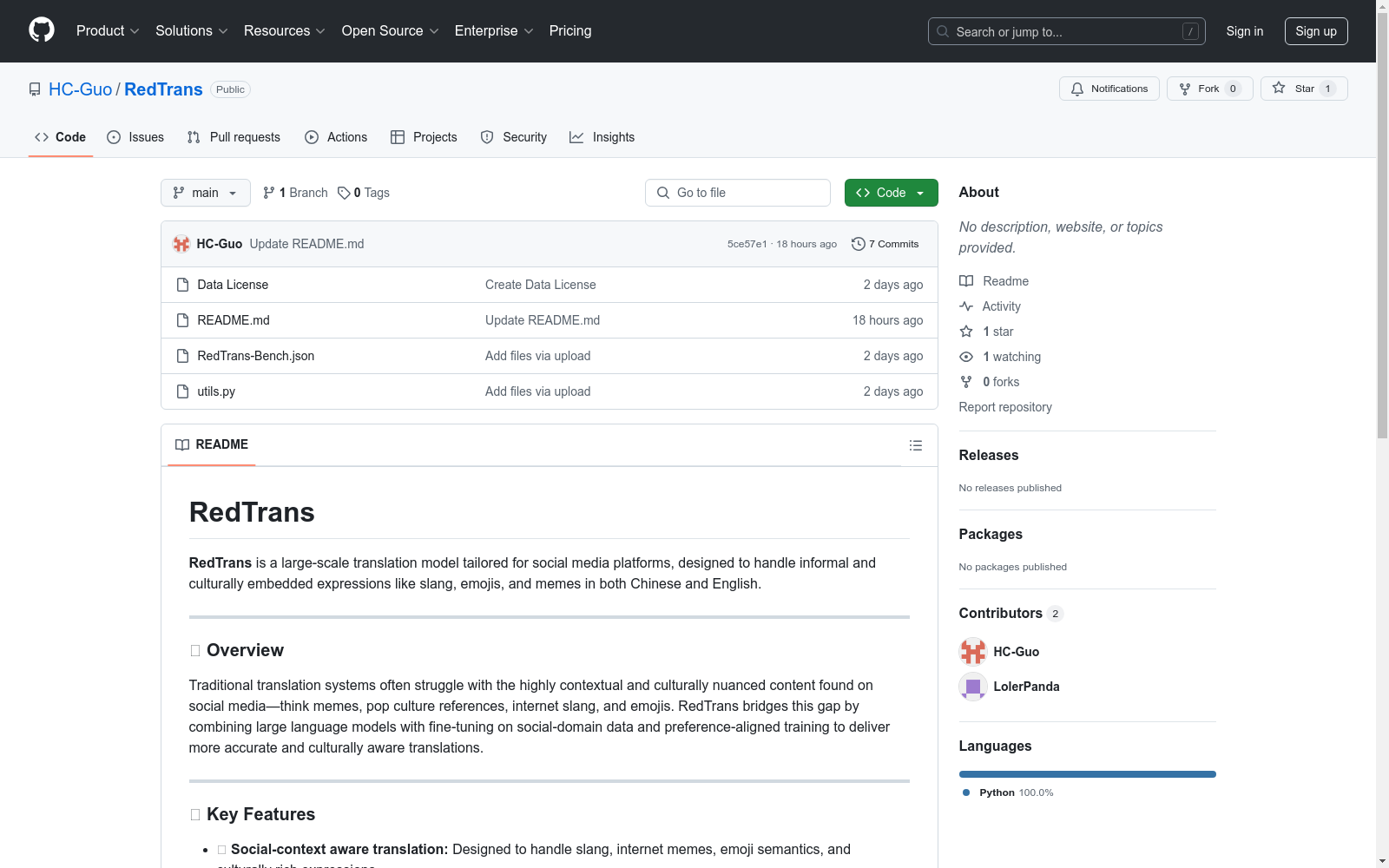Focus the Go to file field
Viewport: 1389px width, 868px height.
pyautogui.click(x=738, y=193)
